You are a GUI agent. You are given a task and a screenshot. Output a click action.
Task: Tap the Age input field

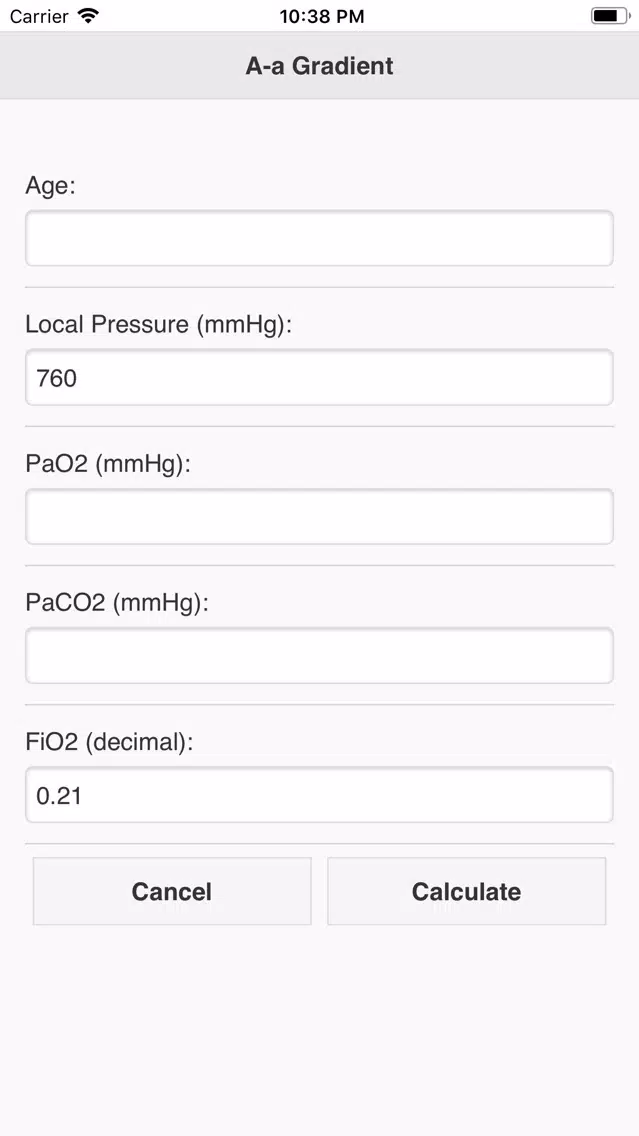(x=320, y=238)
